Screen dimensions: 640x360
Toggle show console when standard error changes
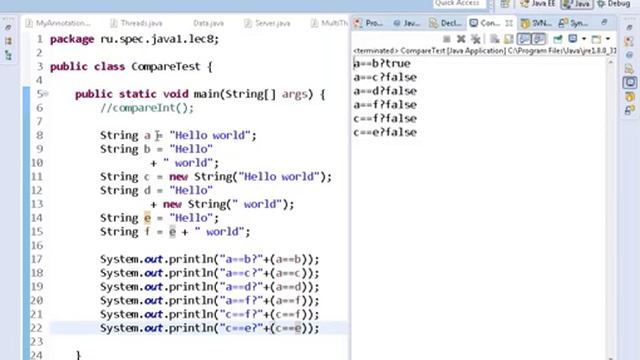539,39
